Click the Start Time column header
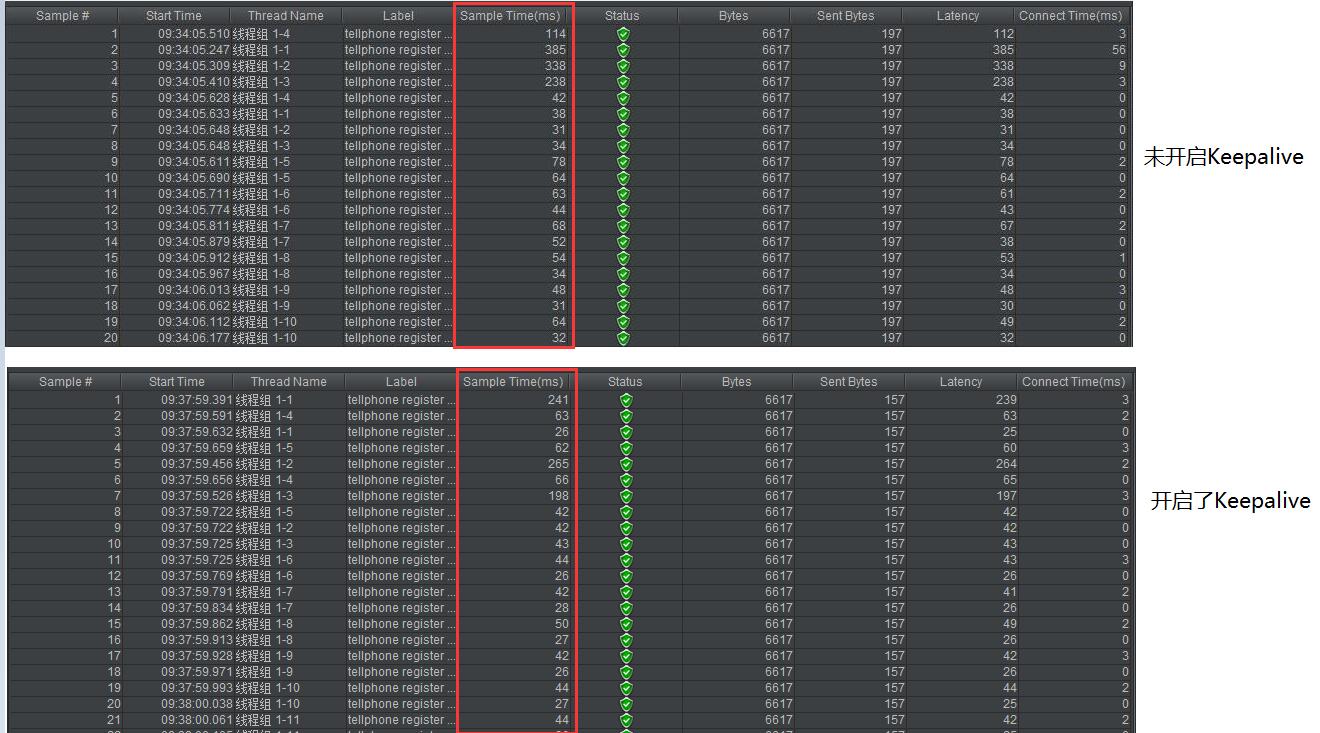 click(x=175, y=15)
